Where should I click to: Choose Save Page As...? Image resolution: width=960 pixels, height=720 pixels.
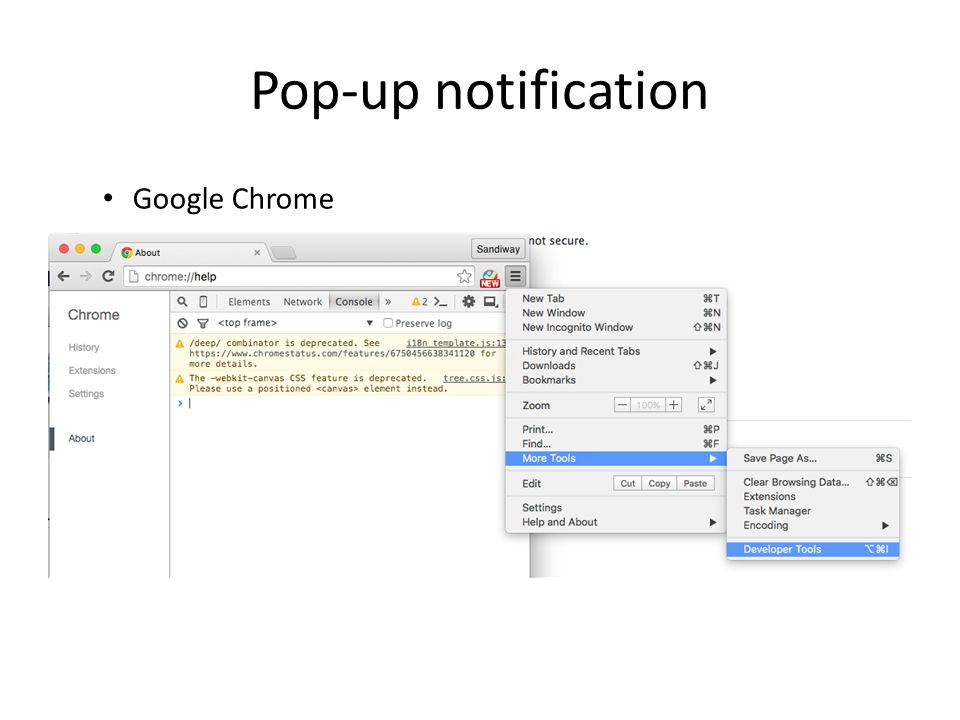813,458
